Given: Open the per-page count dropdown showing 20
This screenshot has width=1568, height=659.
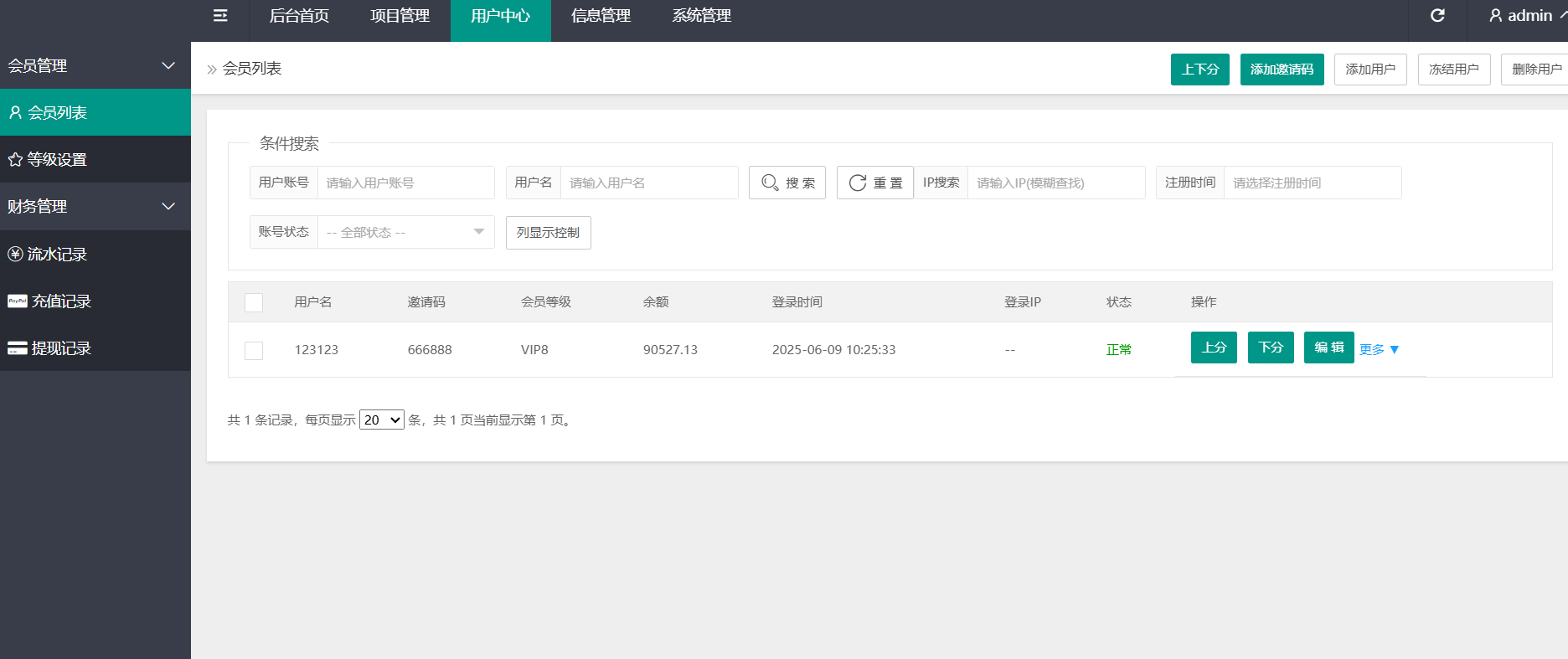Looking at the screenshot, I should [x=382, y=420].
